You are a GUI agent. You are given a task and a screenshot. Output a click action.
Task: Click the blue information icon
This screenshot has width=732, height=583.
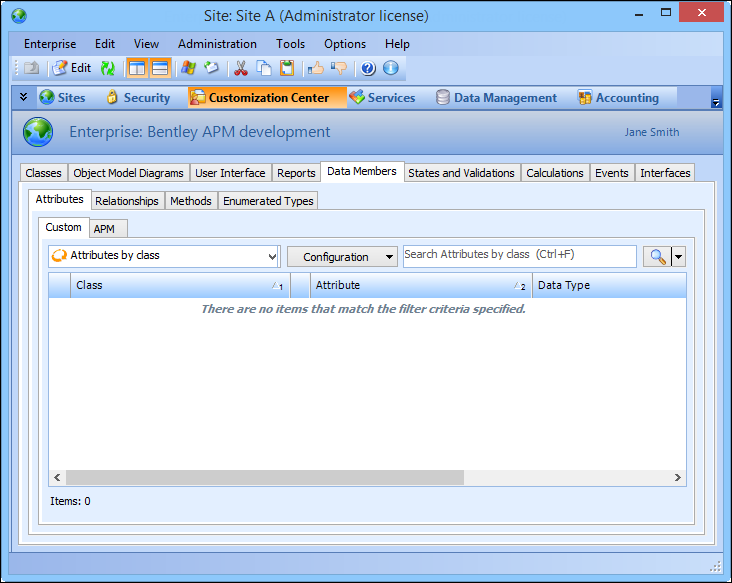(x=391, y=68)
